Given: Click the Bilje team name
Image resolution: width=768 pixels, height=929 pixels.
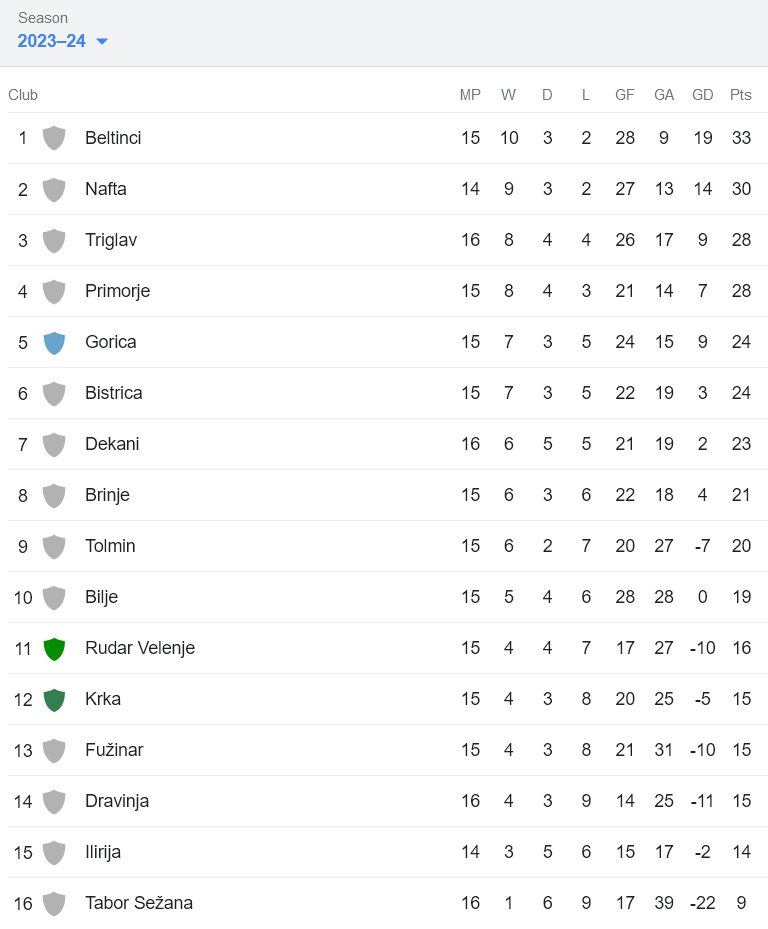Looking at the screenshot, I should coord(101,597).
